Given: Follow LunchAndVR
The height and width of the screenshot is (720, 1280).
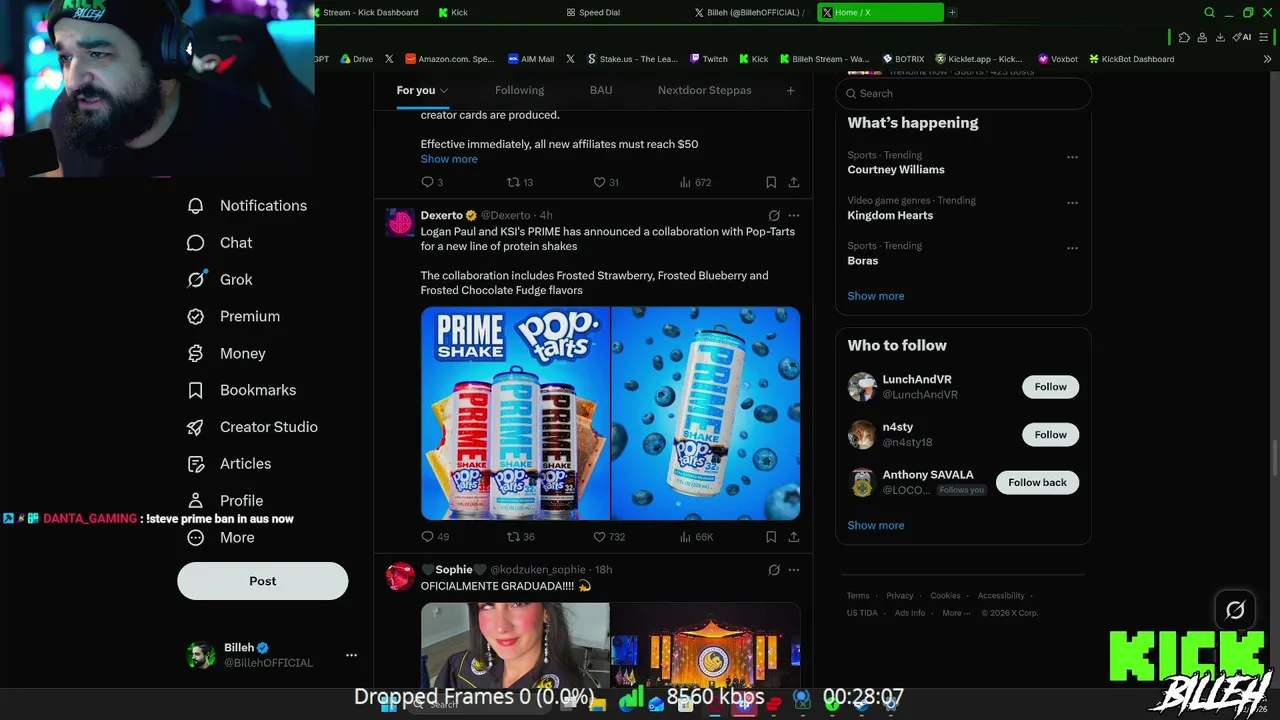Looking at the screenshot, I should point(1050,387).
